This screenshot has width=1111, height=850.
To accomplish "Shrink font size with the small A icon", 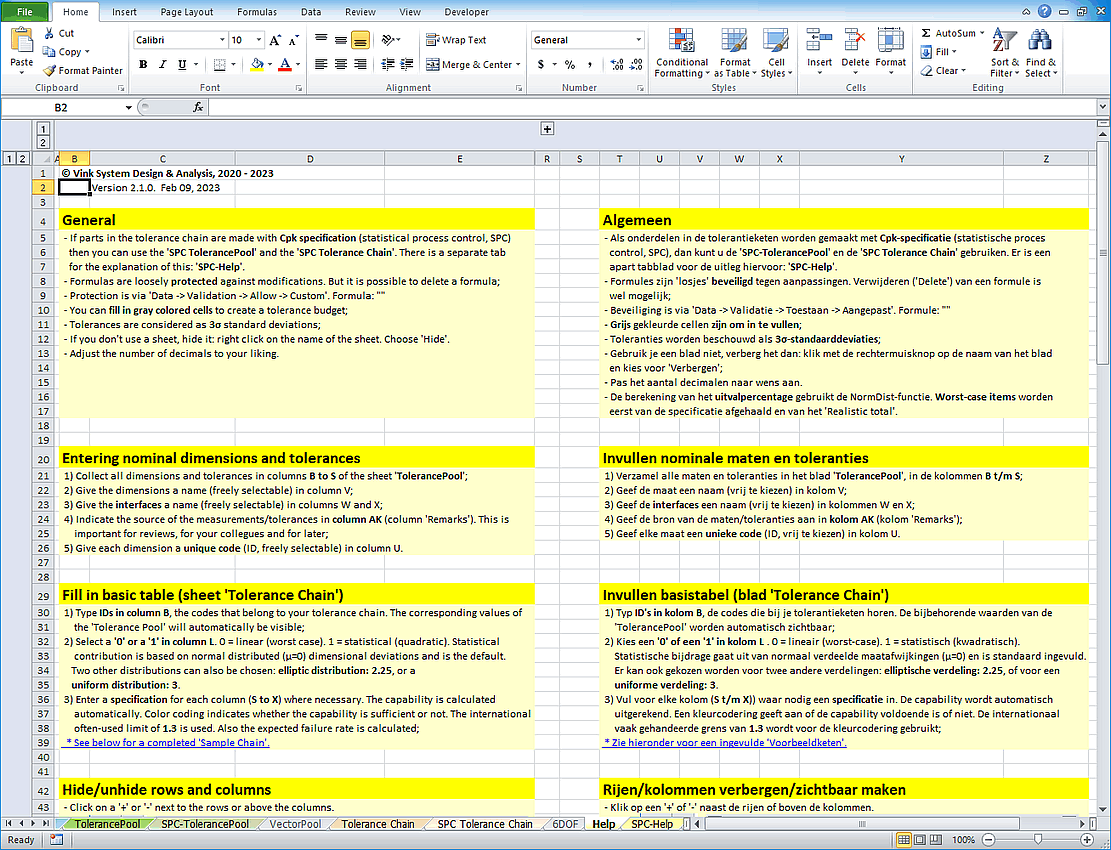I will [293, 40].
